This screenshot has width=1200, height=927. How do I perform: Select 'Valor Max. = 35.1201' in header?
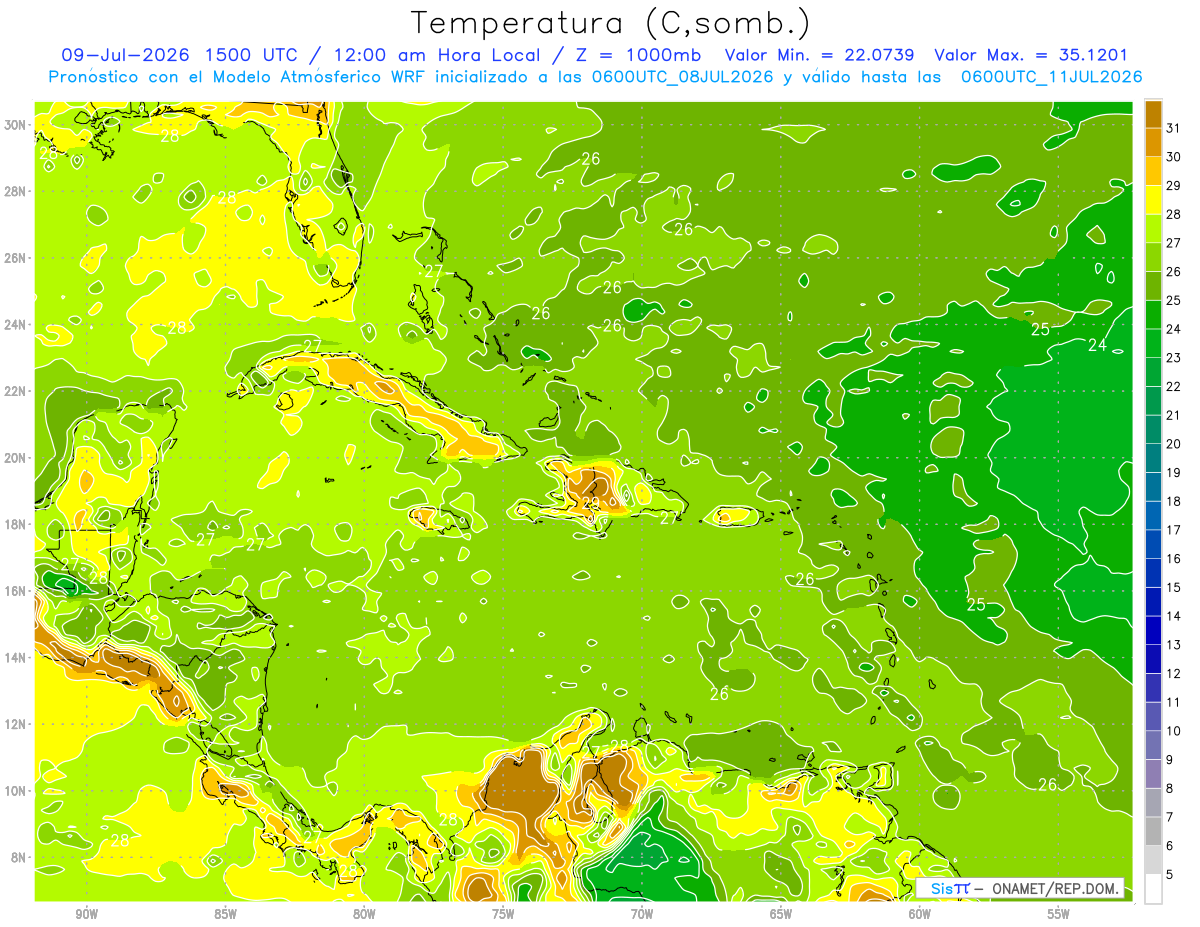(x=1031, y=55)
